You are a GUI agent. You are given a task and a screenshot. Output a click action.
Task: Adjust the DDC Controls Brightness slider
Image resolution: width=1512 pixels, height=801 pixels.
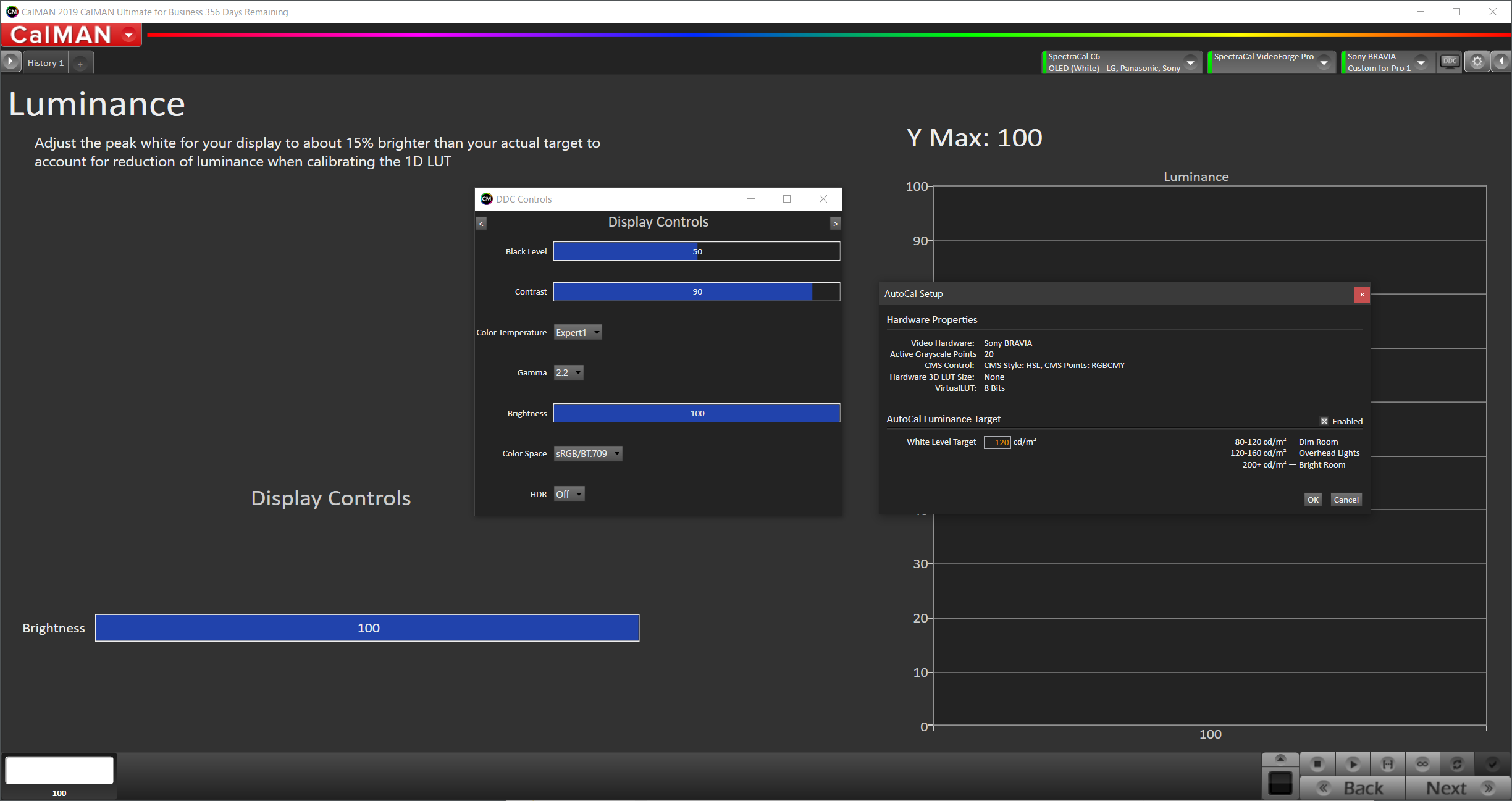(697, 413)
